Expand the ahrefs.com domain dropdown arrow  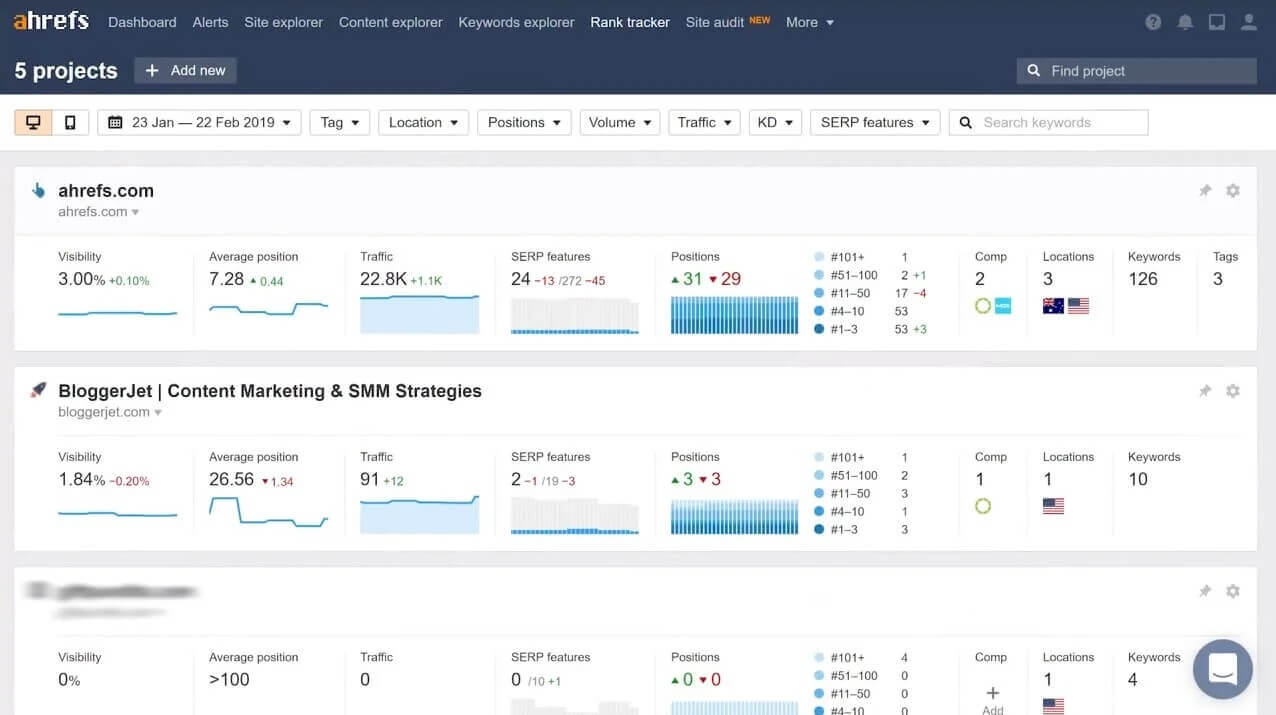click(x=135, y=212)
